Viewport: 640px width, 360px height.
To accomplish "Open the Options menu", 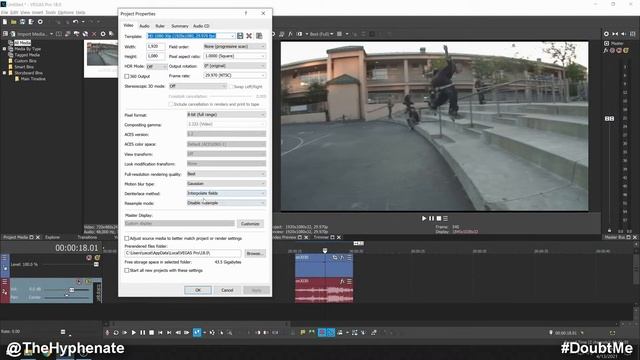I will [x=65, y=13].
